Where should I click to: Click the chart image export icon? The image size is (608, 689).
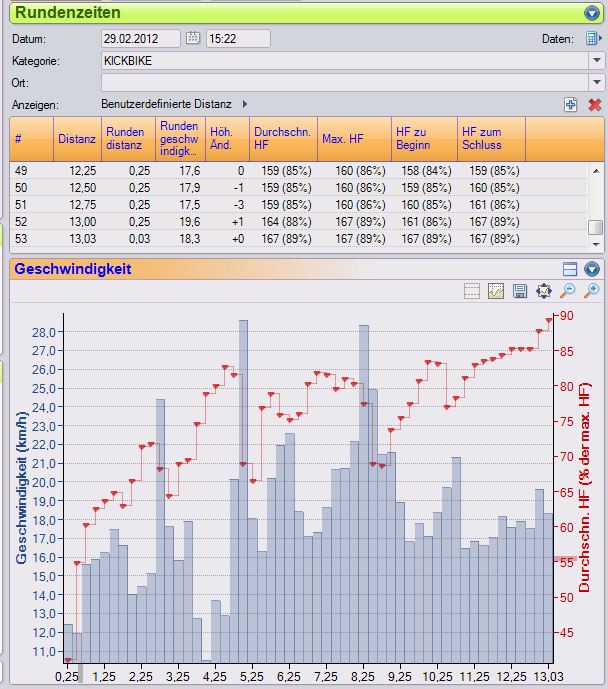point(496,291)
